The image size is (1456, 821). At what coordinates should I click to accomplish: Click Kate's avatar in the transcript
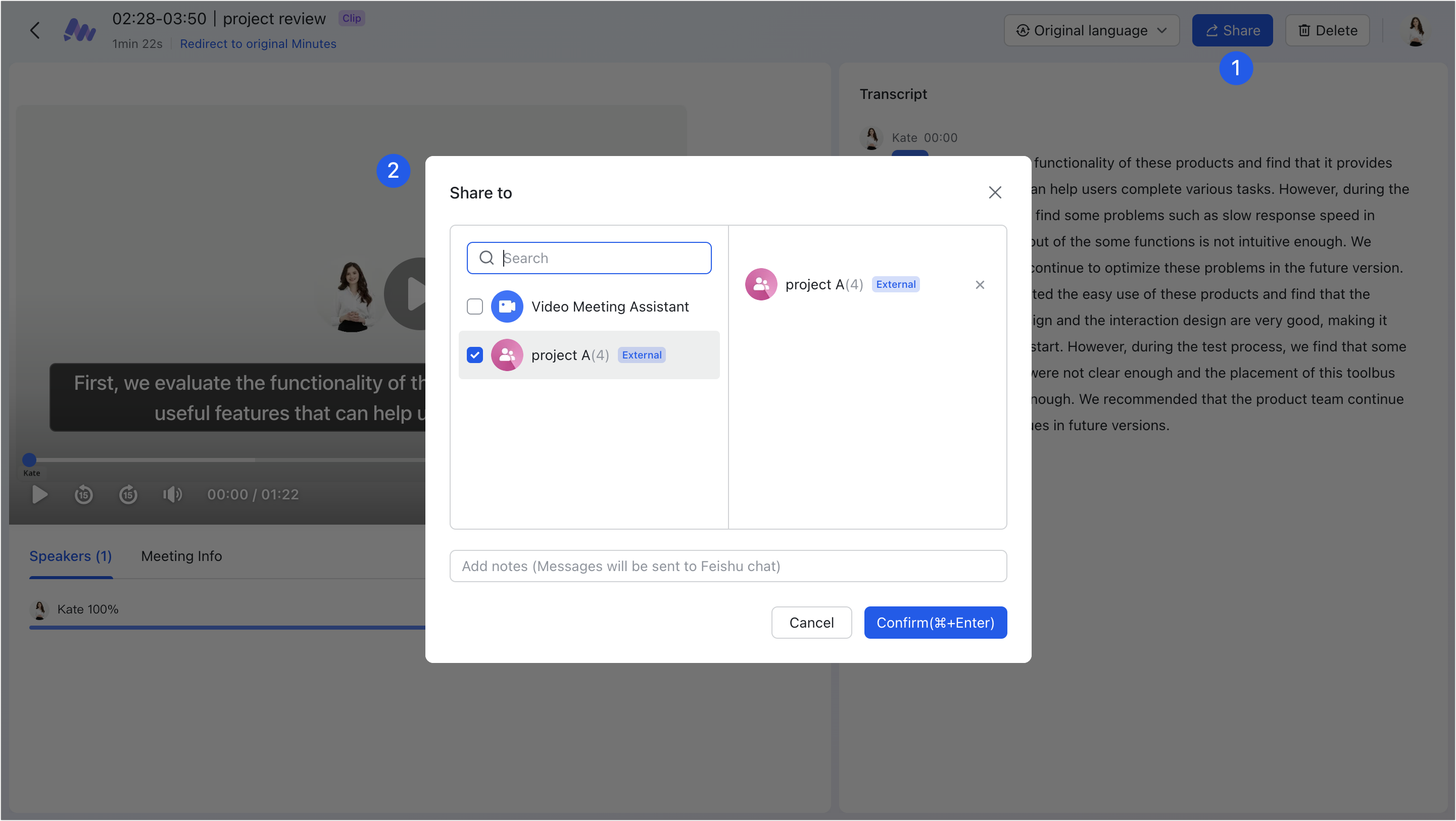tap(871, 138)
